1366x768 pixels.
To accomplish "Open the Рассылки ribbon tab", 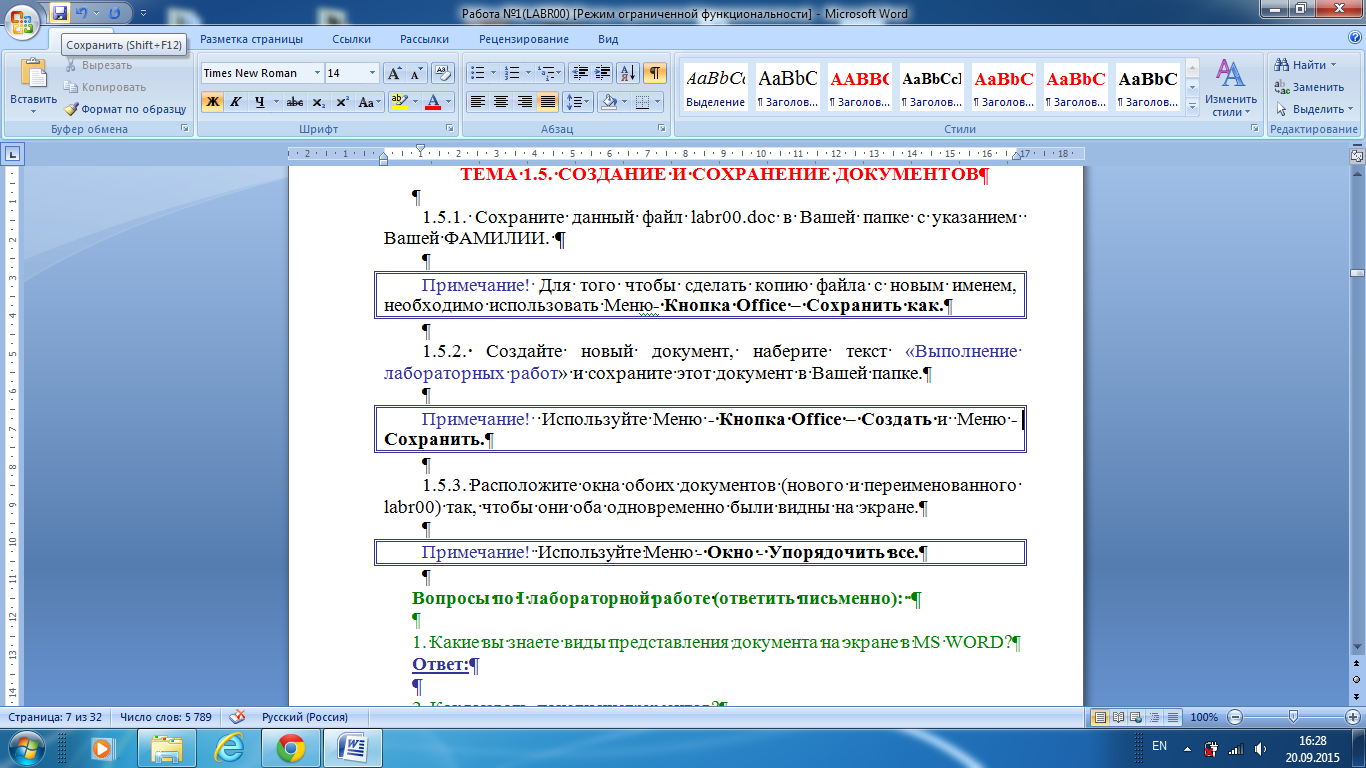I will pos(424,39).
